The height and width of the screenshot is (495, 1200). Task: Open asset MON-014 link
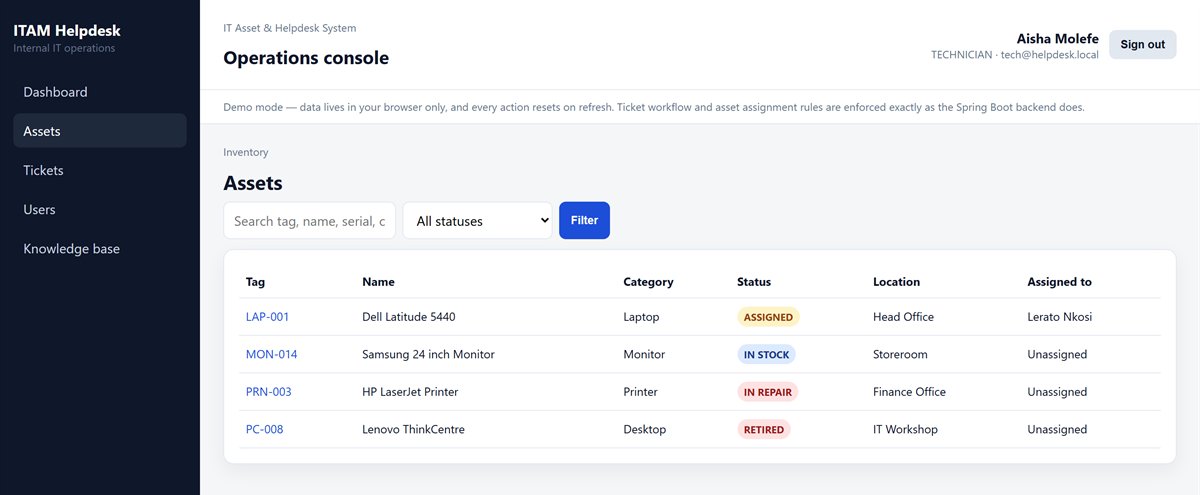click(x=271, y=354)
